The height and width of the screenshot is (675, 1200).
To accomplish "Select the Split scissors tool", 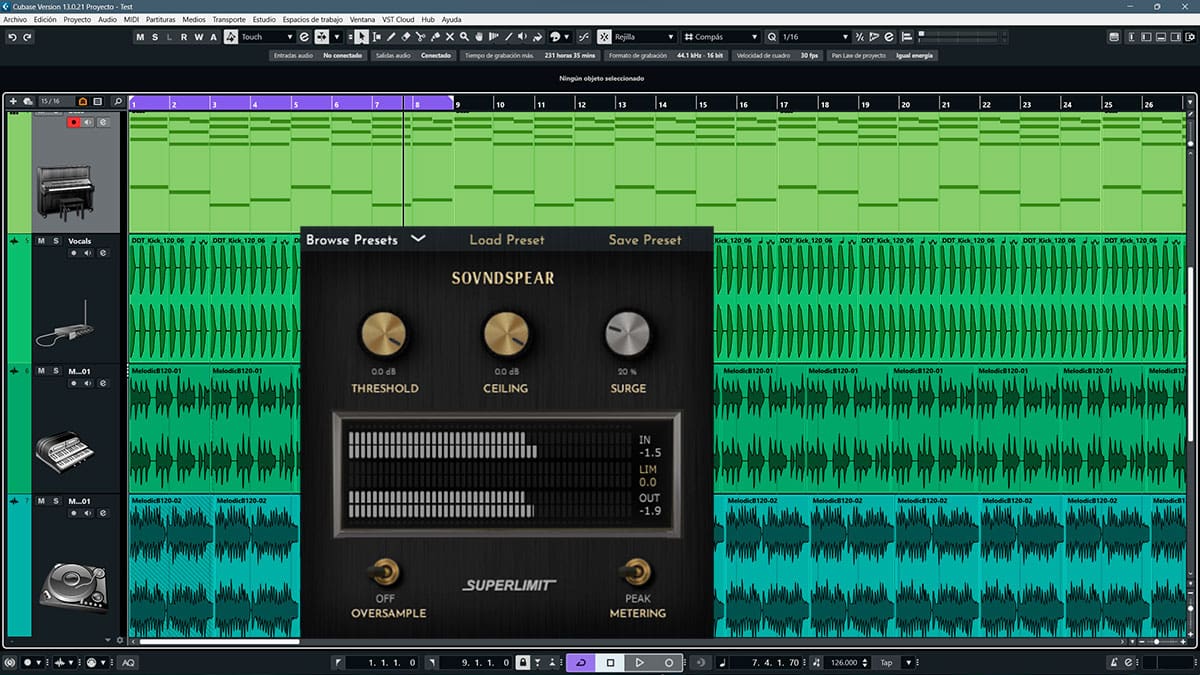I will pyautogui.click(x=420, y=37).
